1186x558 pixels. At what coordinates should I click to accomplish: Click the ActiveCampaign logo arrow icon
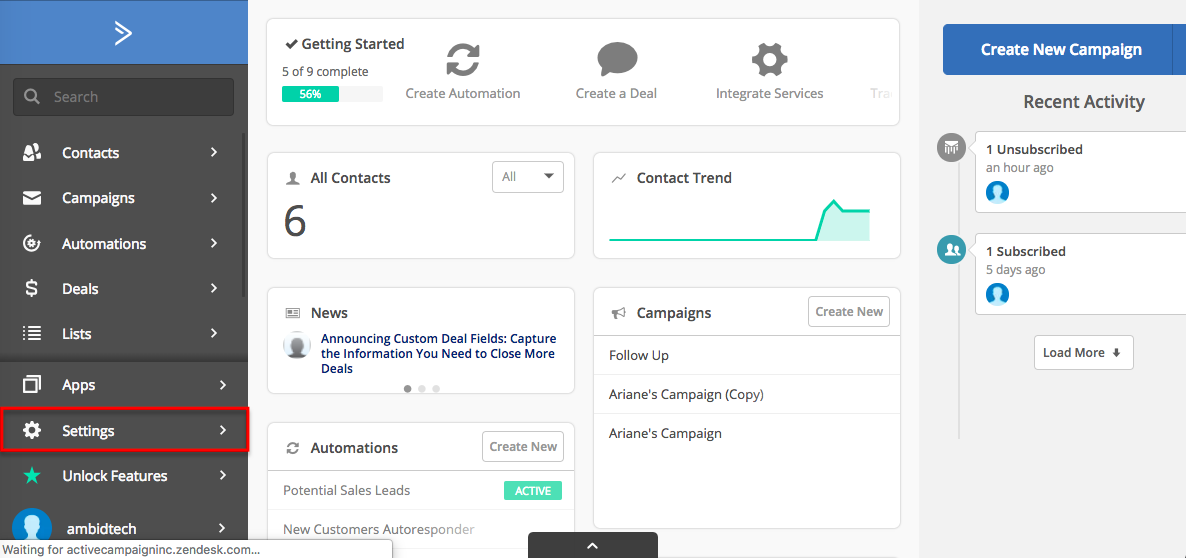(123, 33)
